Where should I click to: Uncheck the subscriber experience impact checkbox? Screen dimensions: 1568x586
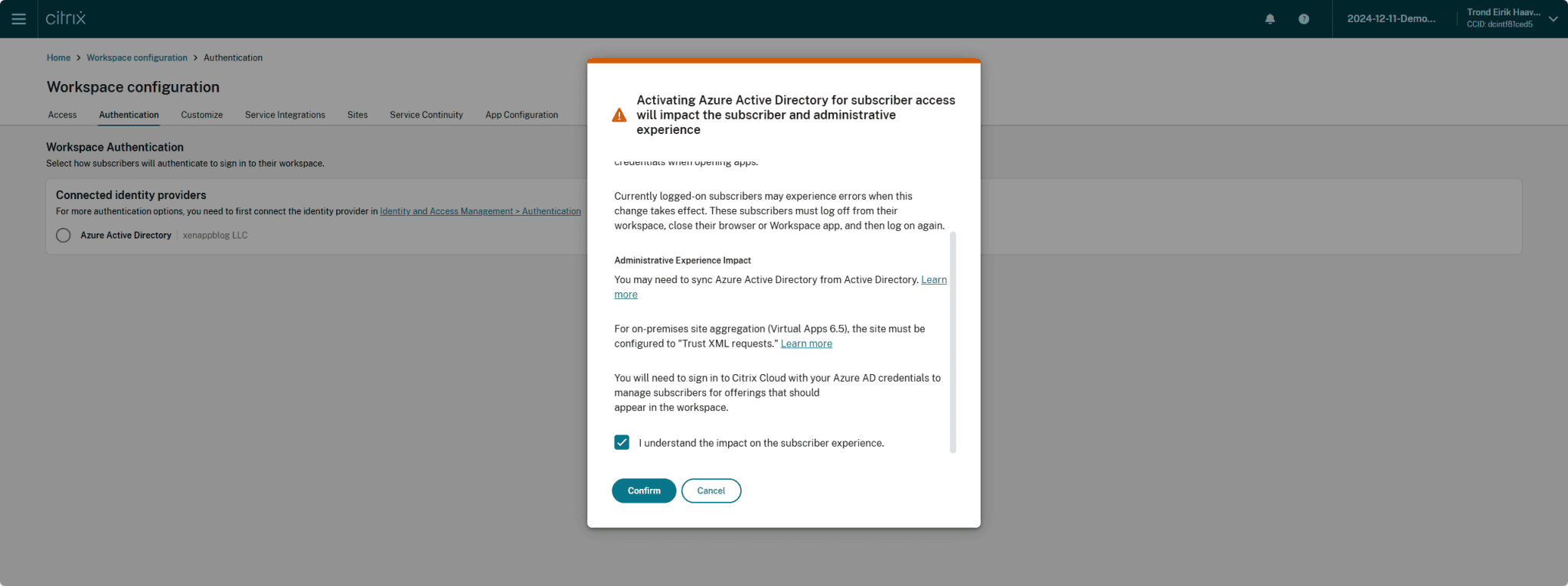coord(622,443)
